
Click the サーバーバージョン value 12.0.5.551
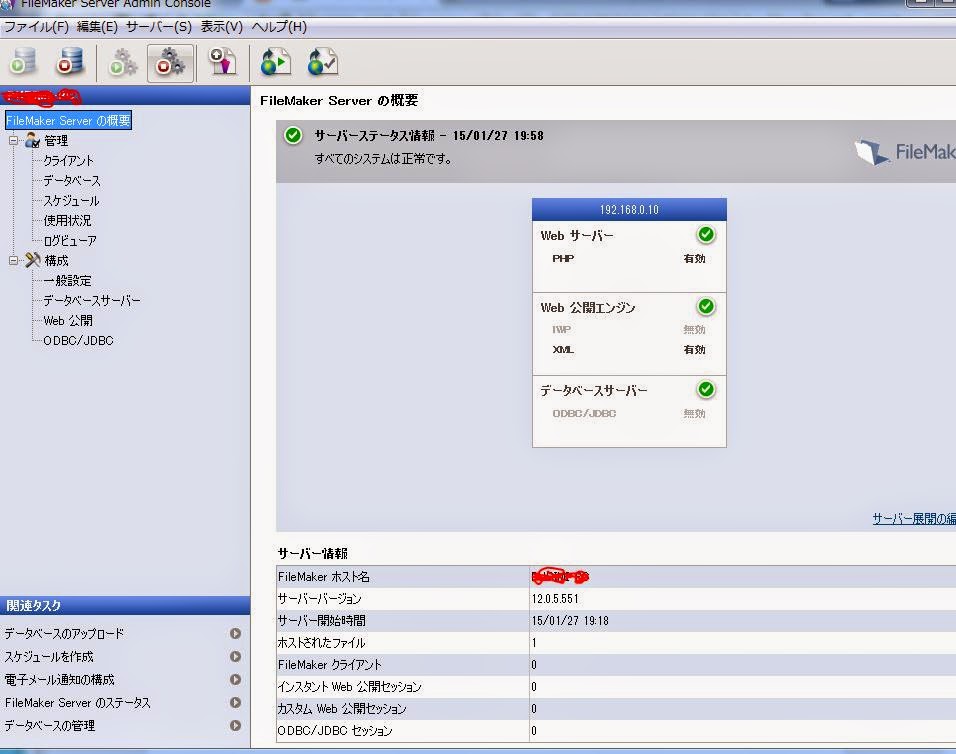coord(555,599)
